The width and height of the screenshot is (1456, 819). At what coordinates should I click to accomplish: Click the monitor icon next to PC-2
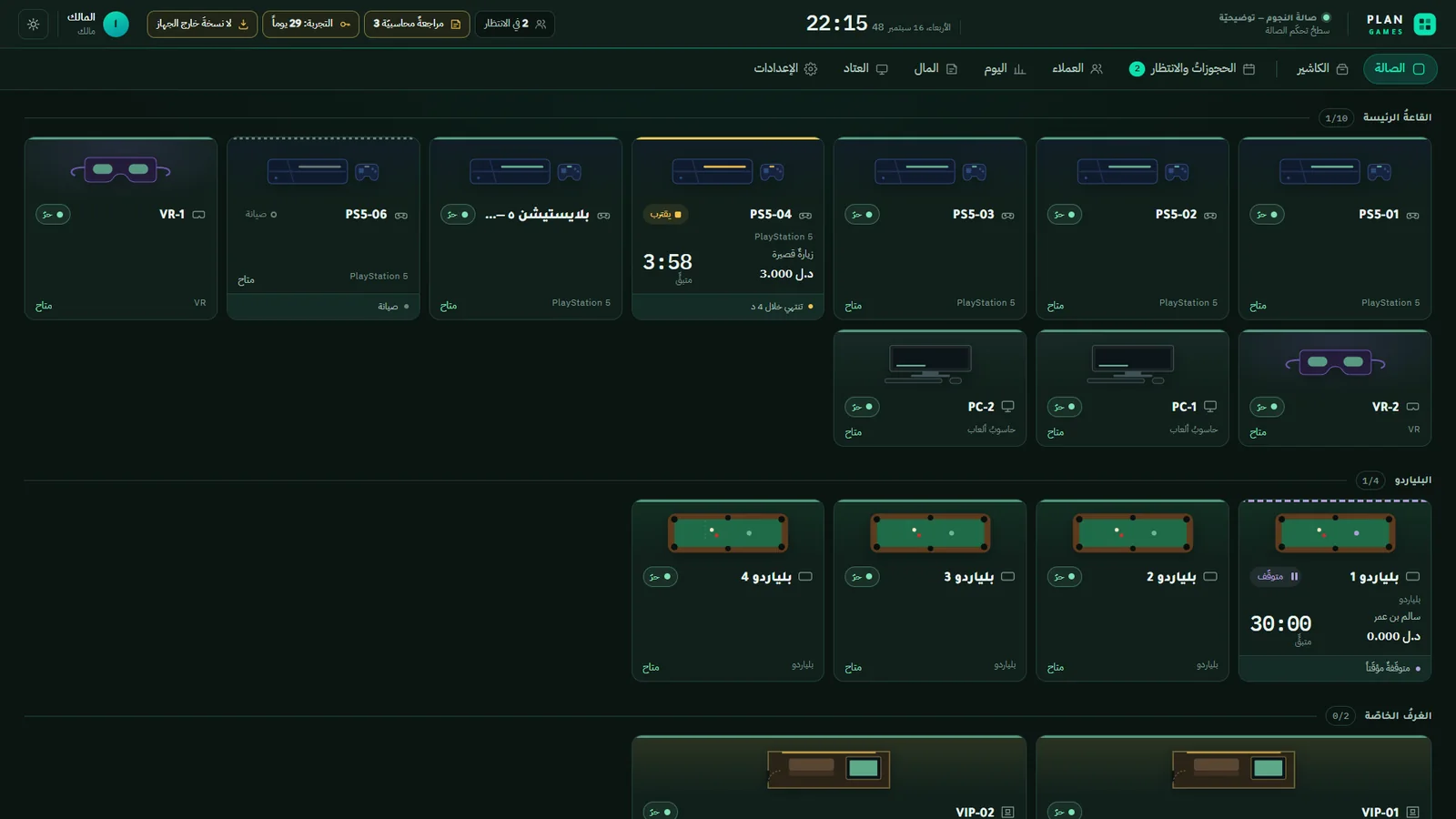1007,407
